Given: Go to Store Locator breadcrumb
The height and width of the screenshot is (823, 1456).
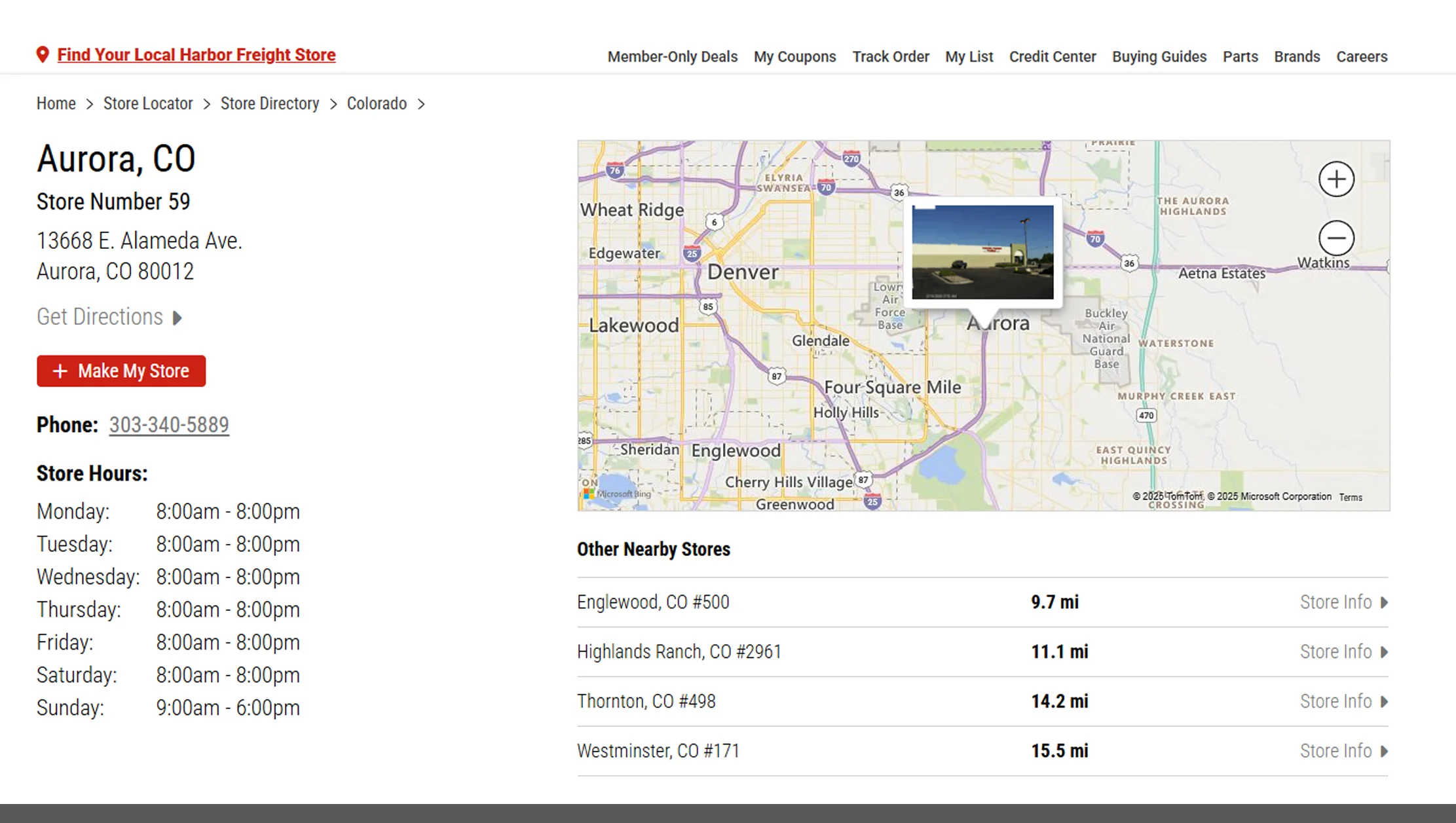Looking at the screenshot, I should (x=148, y=104).
